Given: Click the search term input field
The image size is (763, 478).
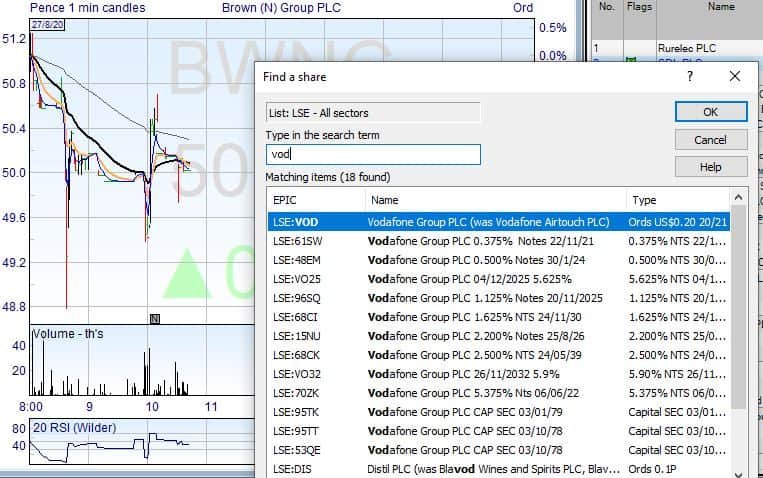Looking at the screenshot, I should point(372,155).
